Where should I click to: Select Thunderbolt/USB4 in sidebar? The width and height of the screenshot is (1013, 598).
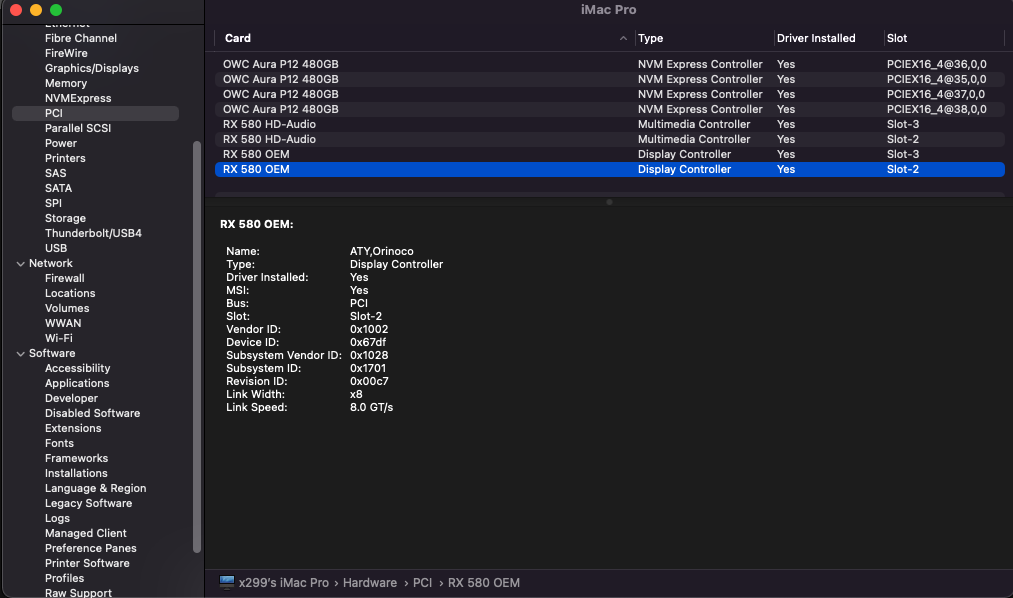[x=93, y=233]
